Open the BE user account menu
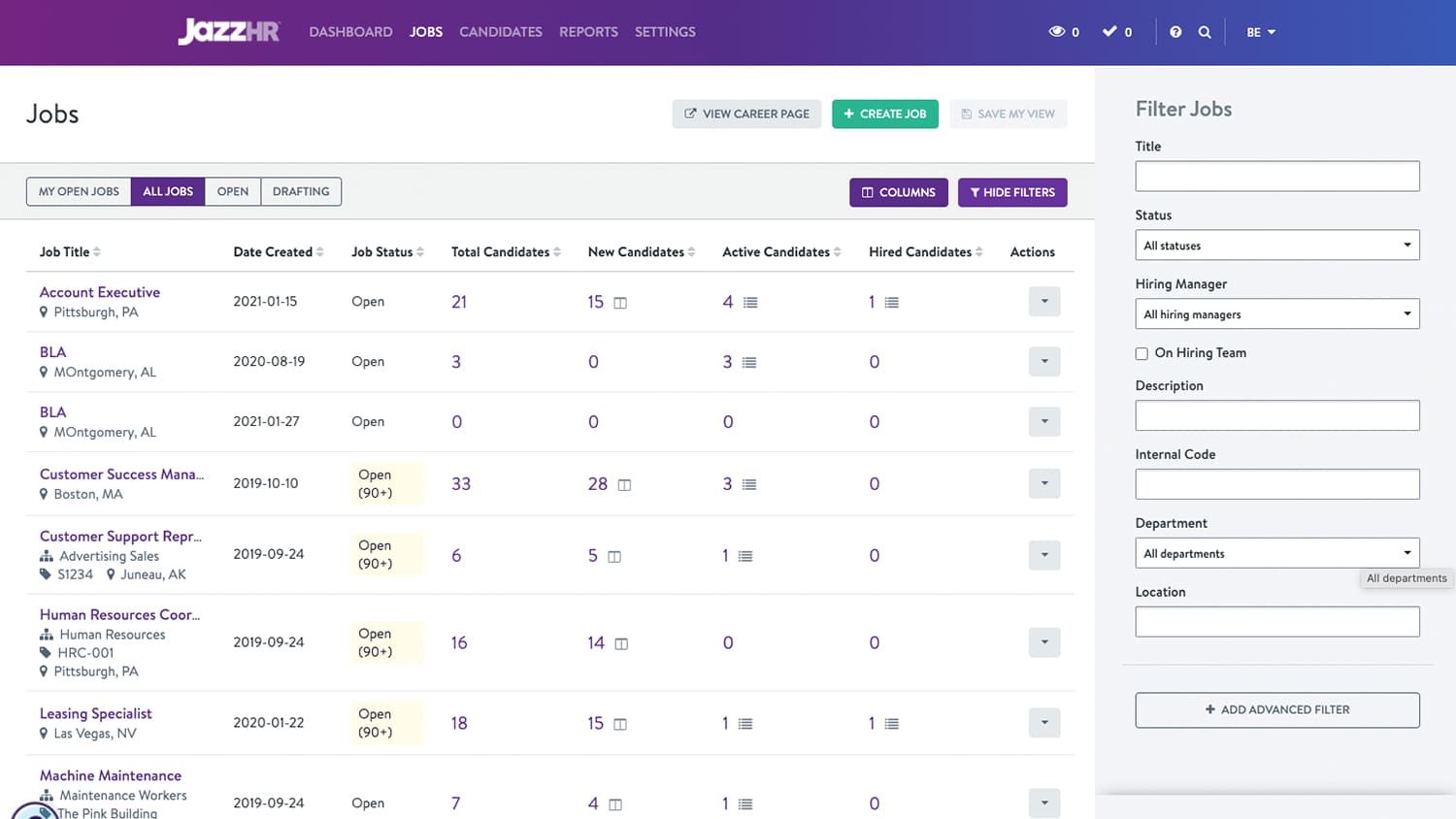This screenshot has height=819, width=1456. 1261,32
